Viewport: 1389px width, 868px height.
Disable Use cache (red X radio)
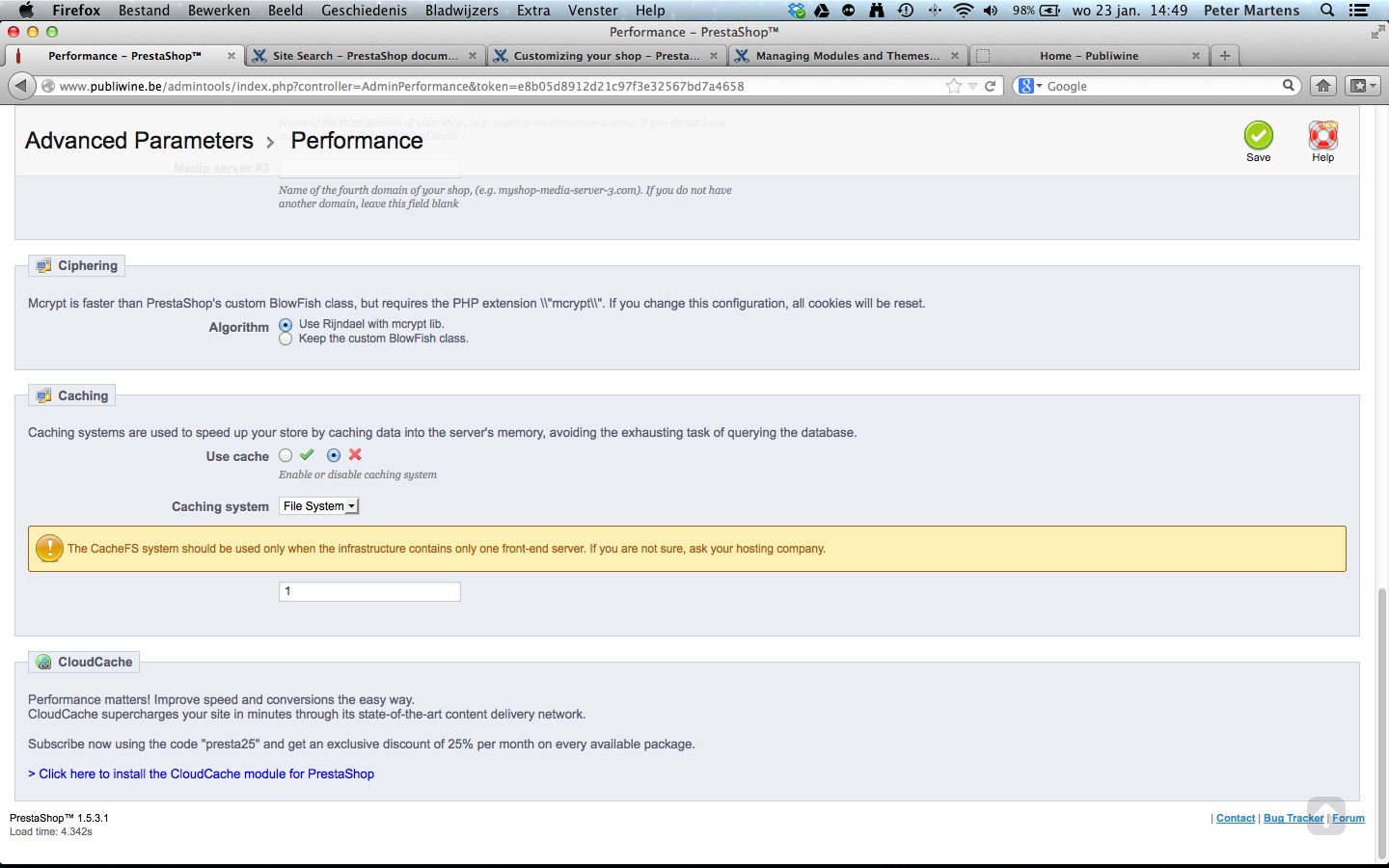[334, 455]
